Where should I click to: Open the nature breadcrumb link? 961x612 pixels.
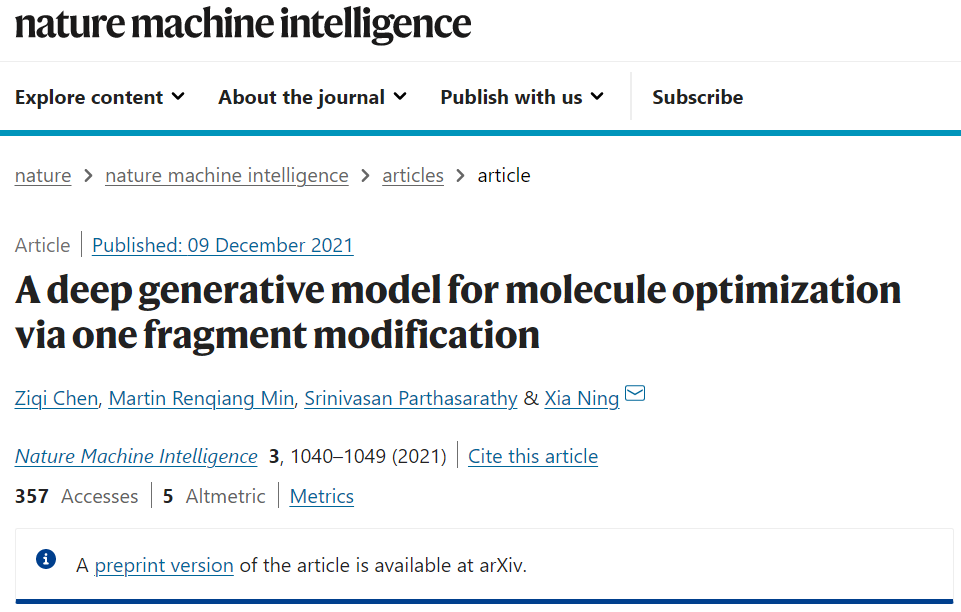(x=43, y=176)
